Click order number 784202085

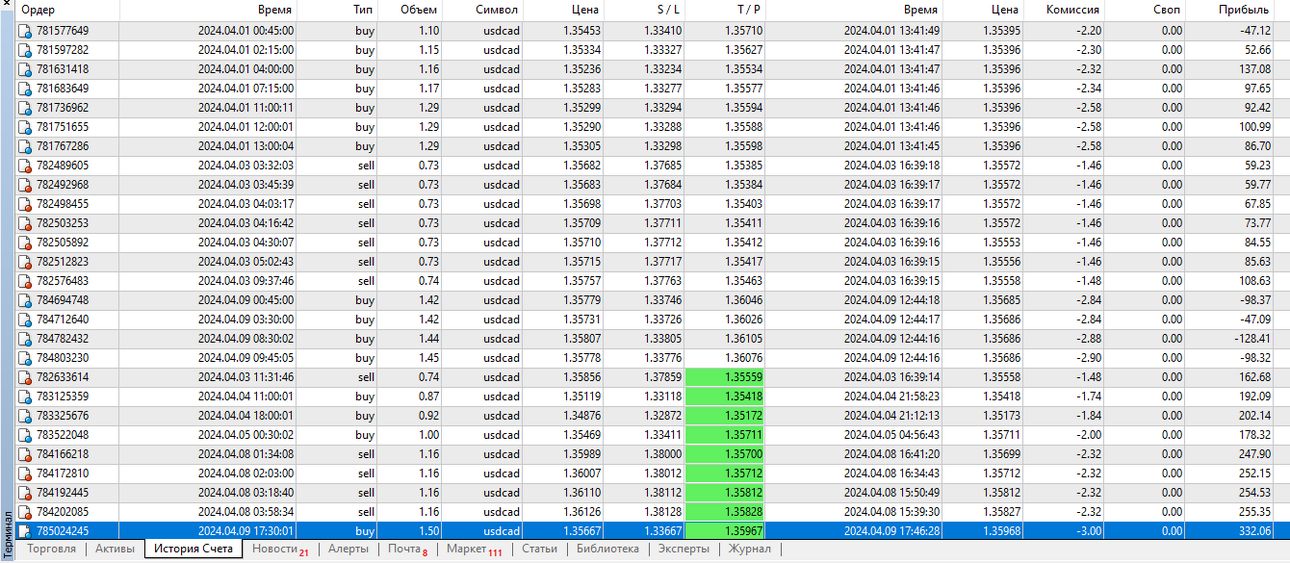pyautogui.click(x=62, y=512)
